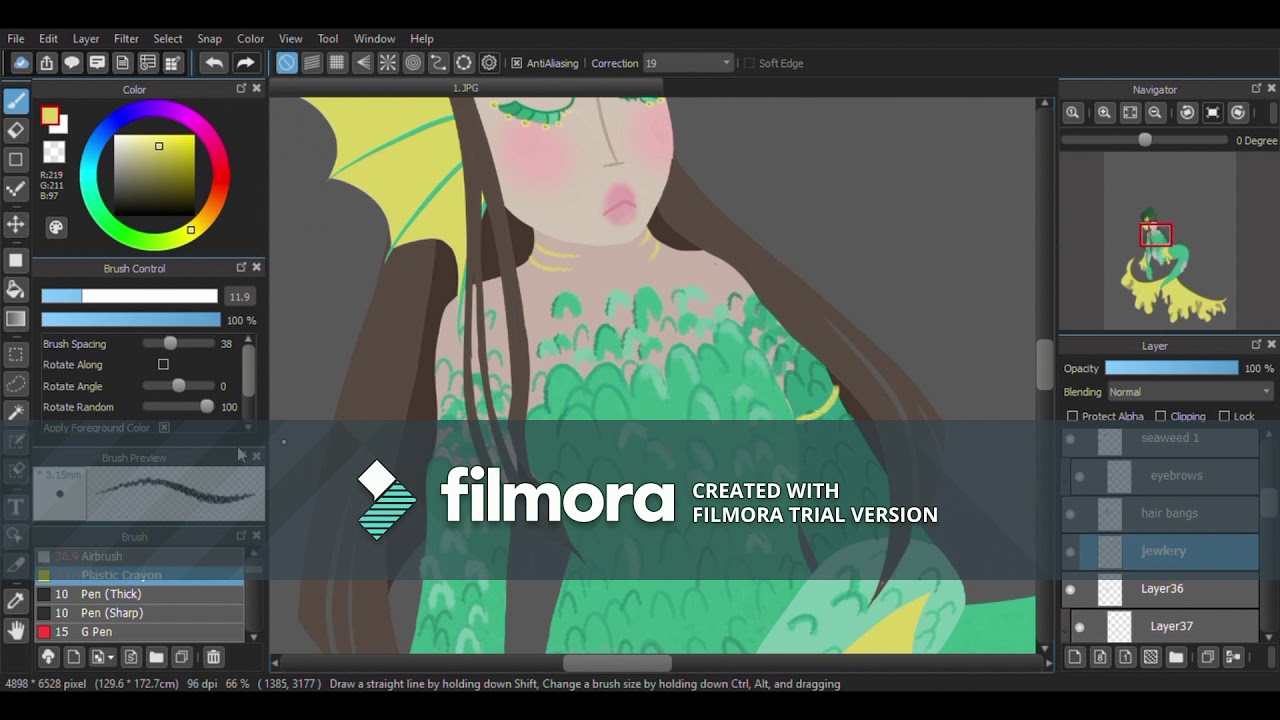Fit canvas to window in Navigator
The height and width of the screenshot is (720, 1280).
[1130, 113]
